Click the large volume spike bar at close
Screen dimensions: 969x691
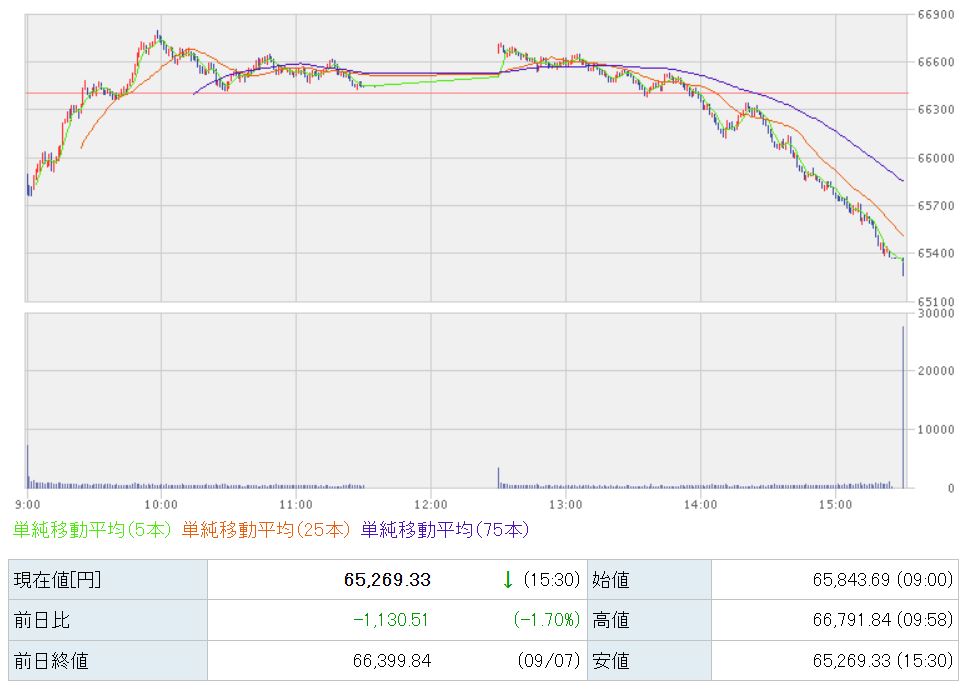pos(903,407)
